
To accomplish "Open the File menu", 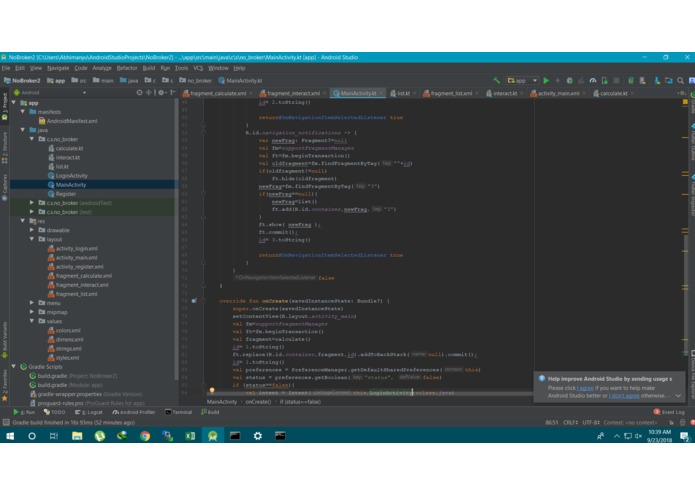I will (6, 68).
